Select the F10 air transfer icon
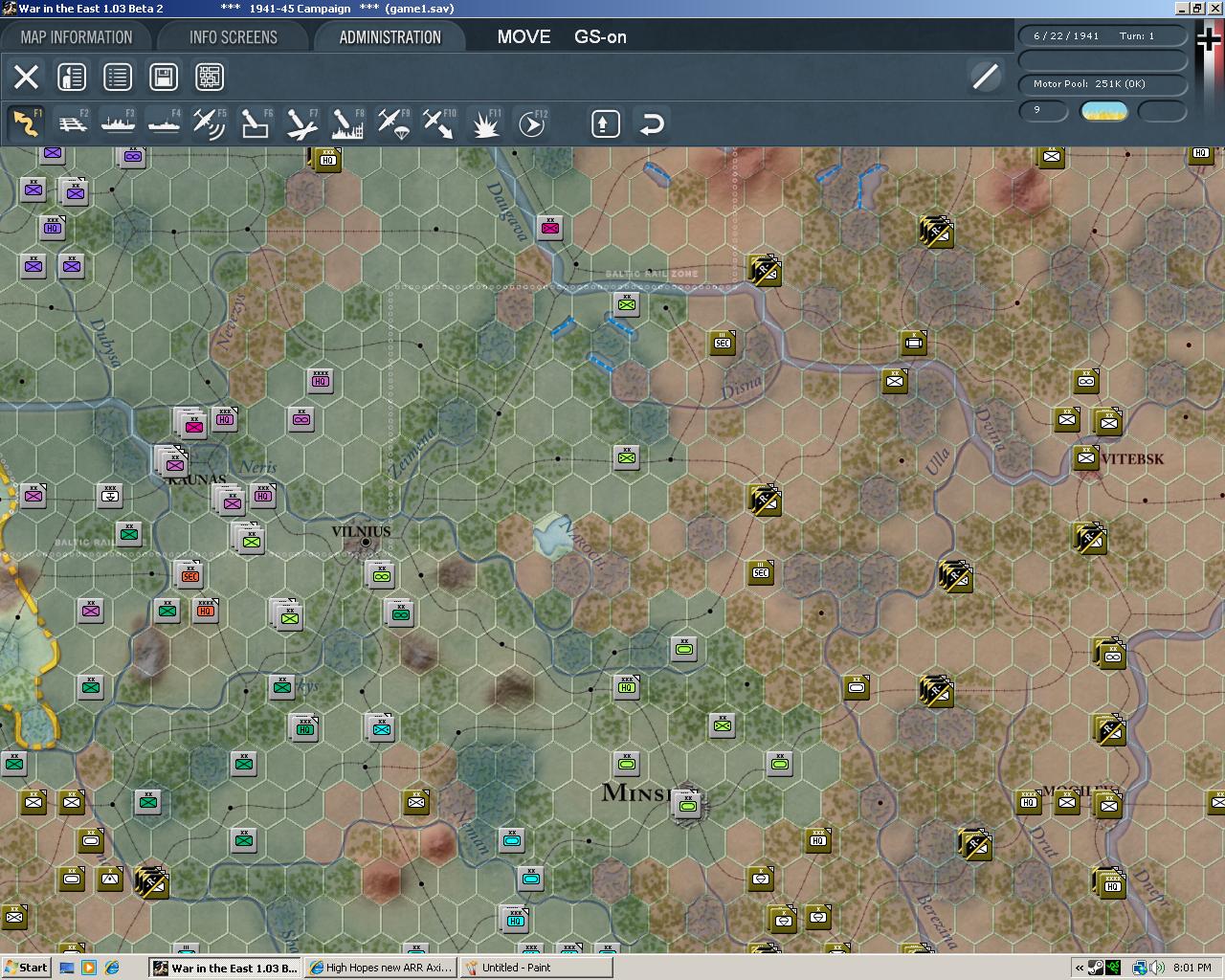The width and height of the screenshot is (1225, 980). pos(439,123)
